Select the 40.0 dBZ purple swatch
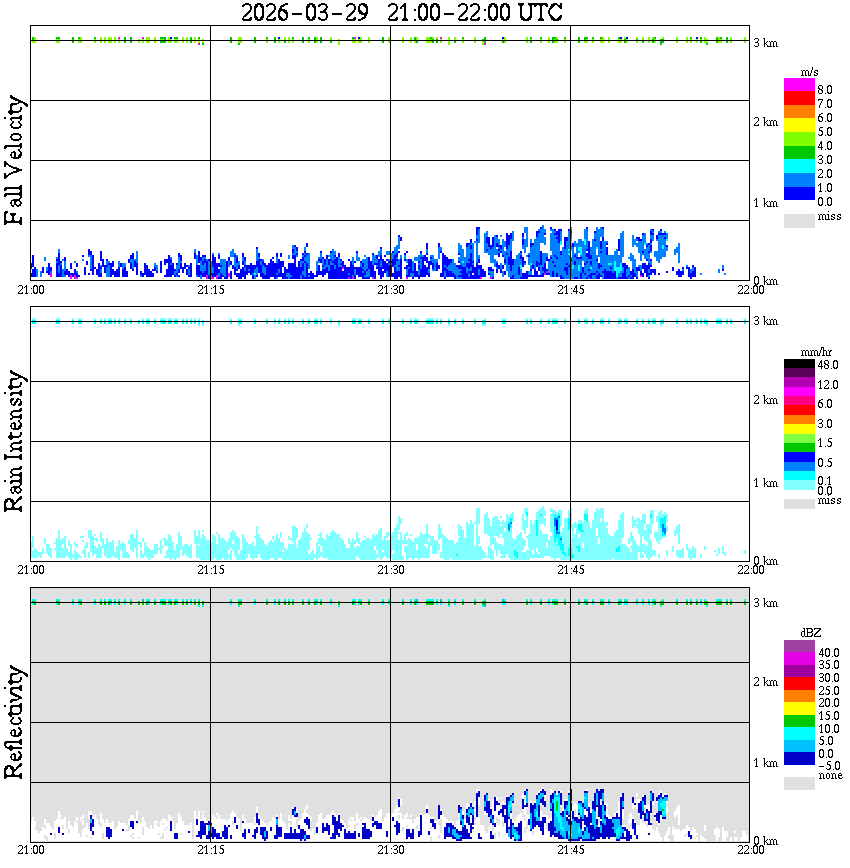 [799, 647]
